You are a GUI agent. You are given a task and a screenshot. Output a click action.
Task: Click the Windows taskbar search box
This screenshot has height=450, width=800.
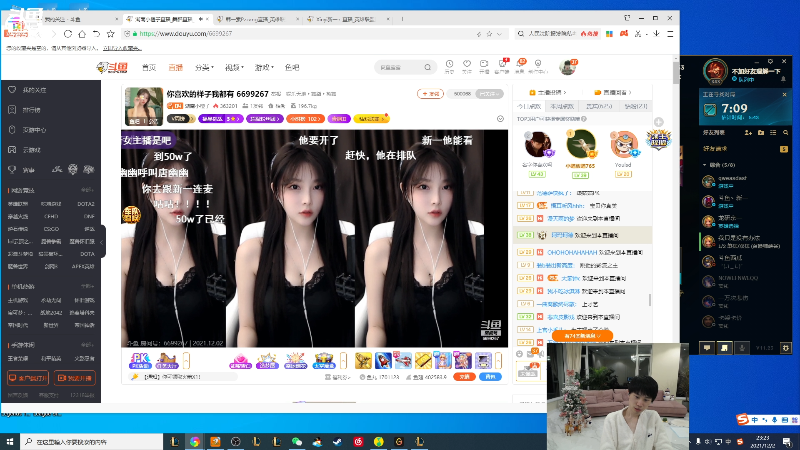(92, 441)
